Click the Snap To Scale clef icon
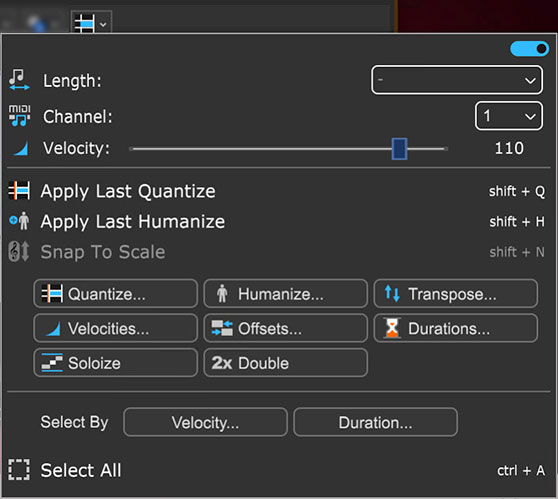 point(19,252)
